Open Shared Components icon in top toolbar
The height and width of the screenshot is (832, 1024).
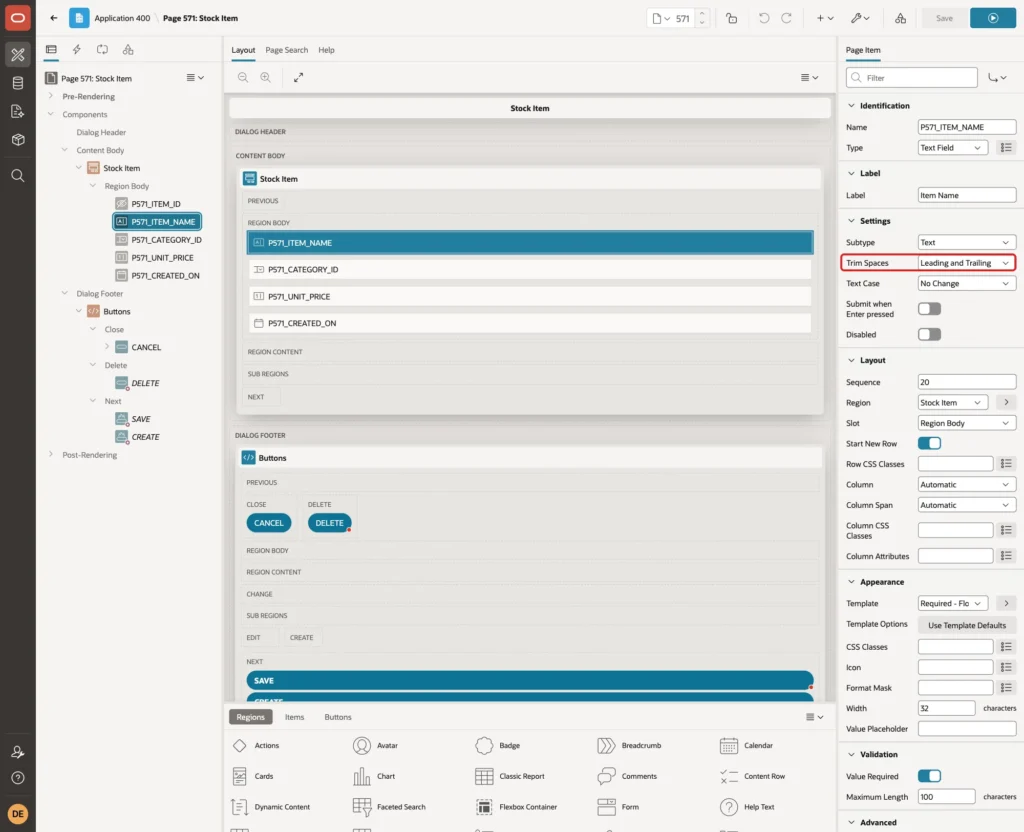click(x=901, y=18)
